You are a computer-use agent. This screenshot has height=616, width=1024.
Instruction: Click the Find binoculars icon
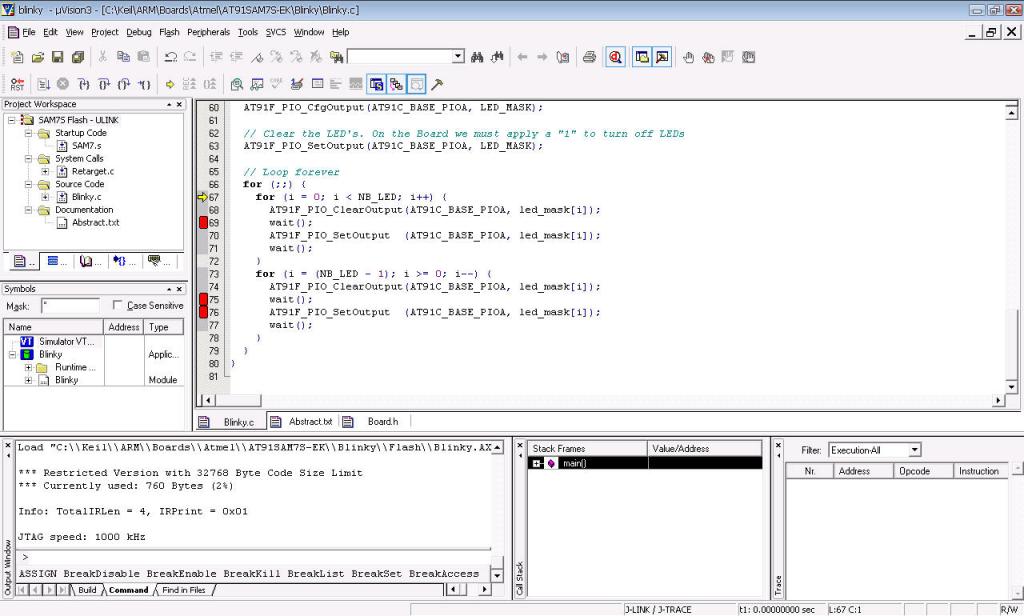tap(477, 57)
